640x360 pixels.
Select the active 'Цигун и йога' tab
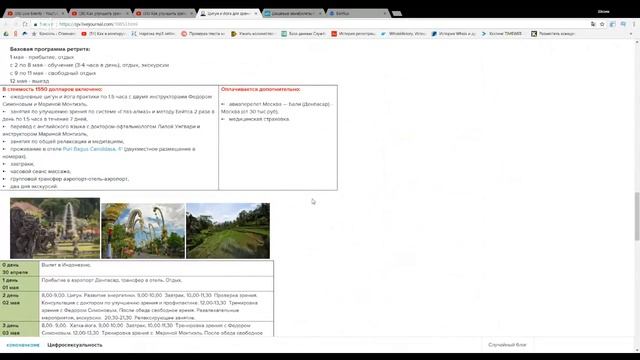click(x=229, y=13)
